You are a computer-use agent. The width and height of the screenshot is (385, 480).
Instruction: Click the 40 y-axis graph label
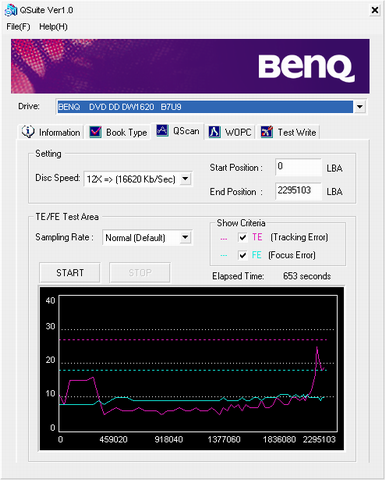click(x=50, y=300)
